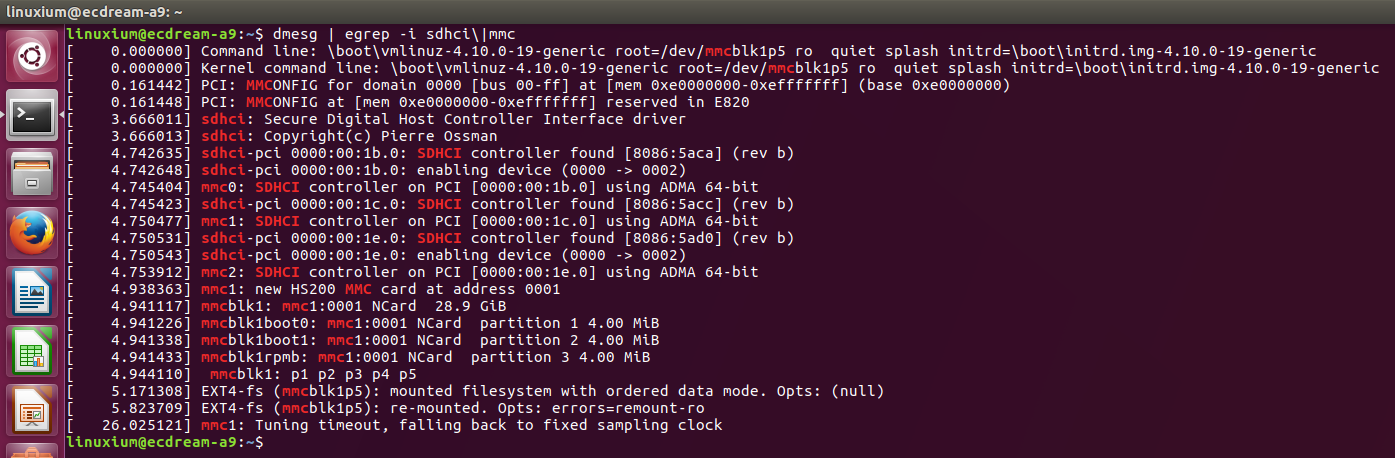Launch Firefox from the launcher
1395x458 pixels.
pyautogui.click(x=32, y=235)
